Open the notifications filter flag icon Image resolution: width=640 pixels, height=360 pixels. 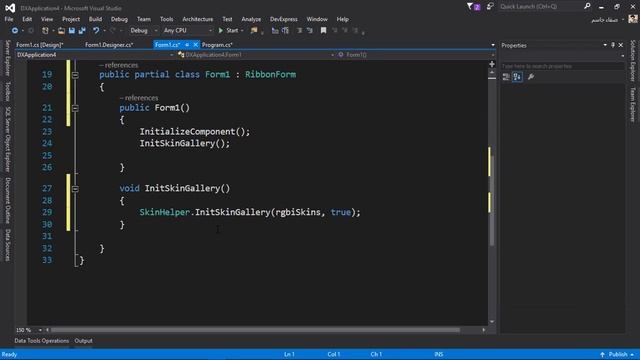[473, 7]
